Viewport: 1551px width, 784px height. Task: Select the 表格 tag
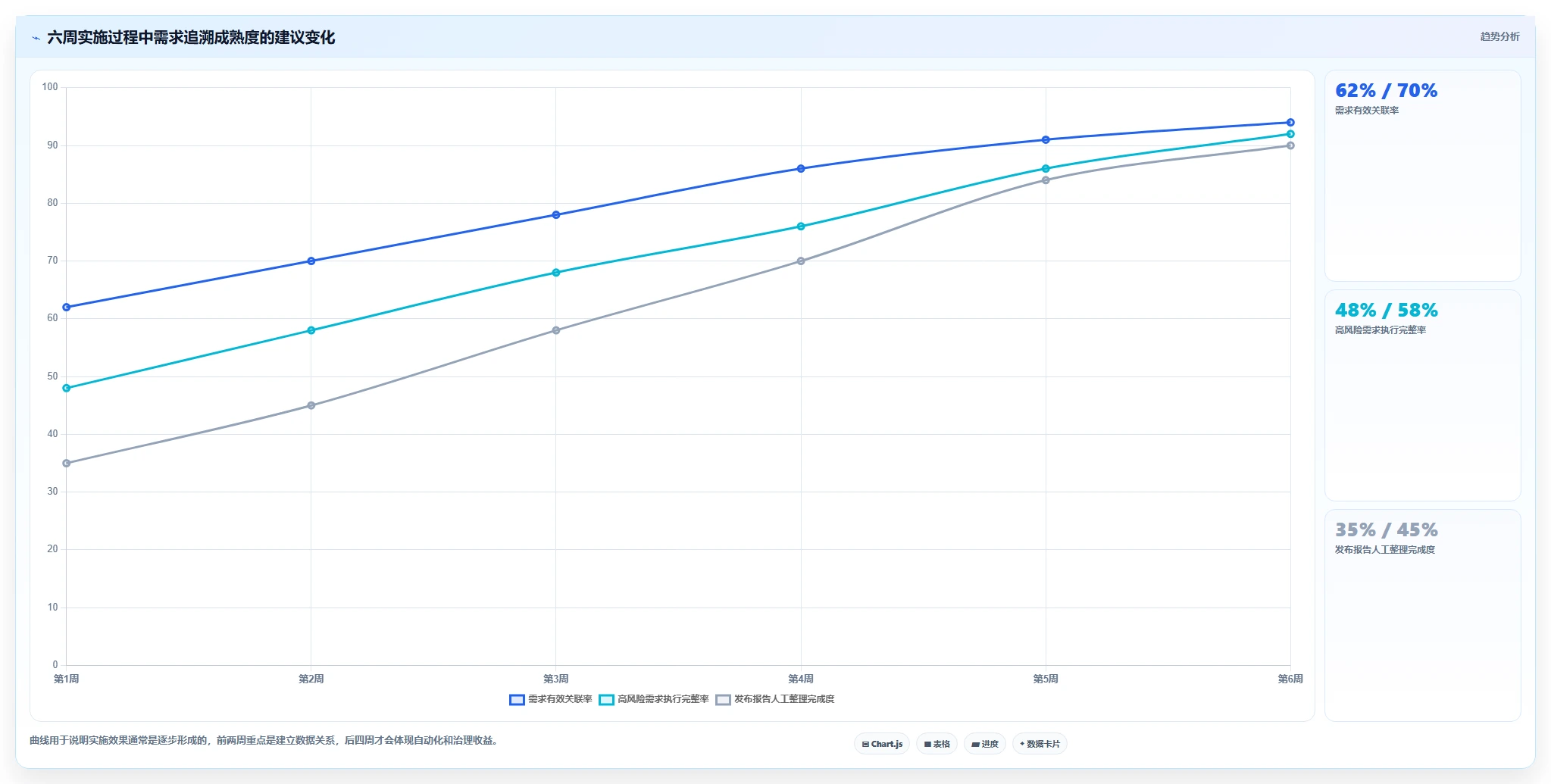937,744
